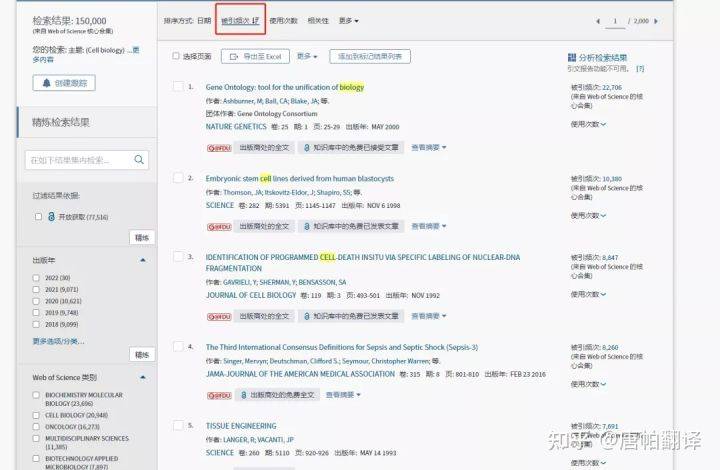Open free publisher full text for Sepsis-3 result

277,395
